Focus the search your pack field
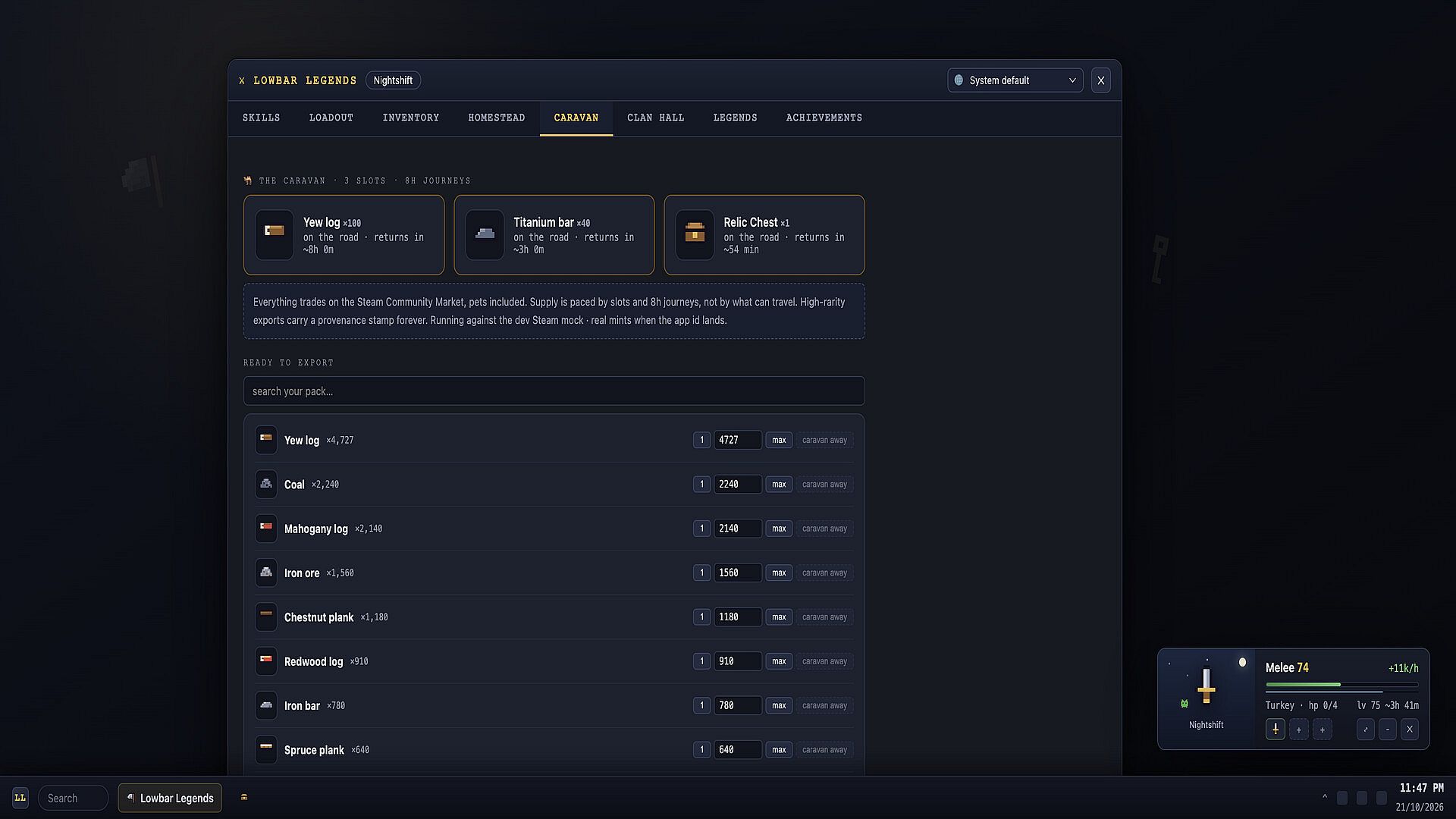 click(x=554, y=391)
